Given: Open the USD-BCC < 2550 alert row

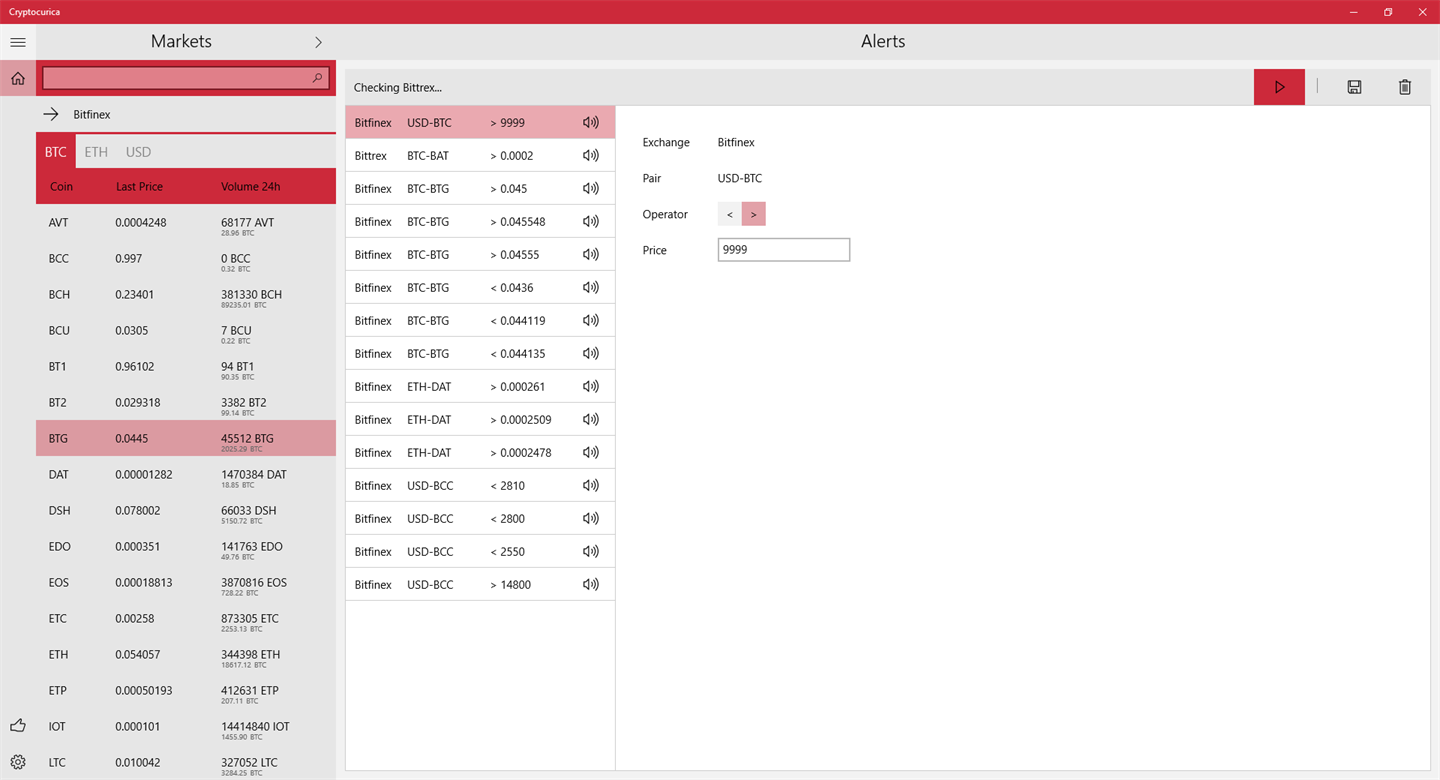Looking at the screenshot, I should click(480, 551).
